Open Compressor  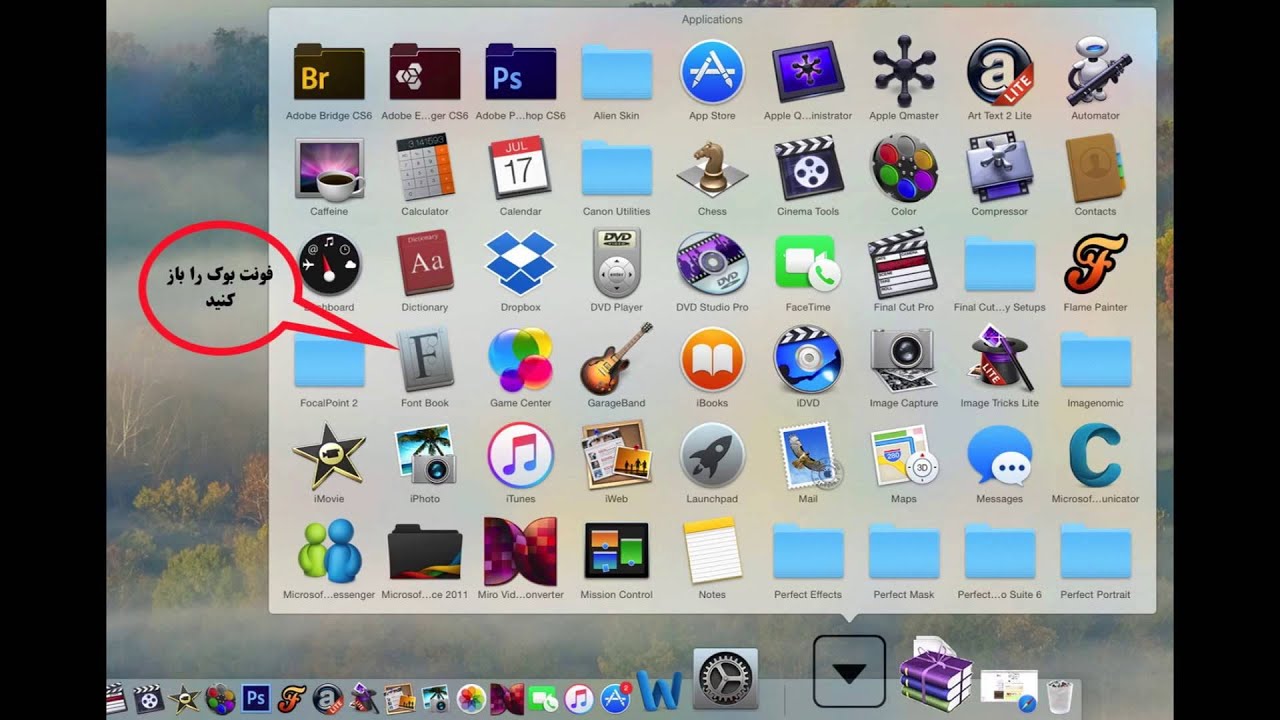click(1000, 168)
